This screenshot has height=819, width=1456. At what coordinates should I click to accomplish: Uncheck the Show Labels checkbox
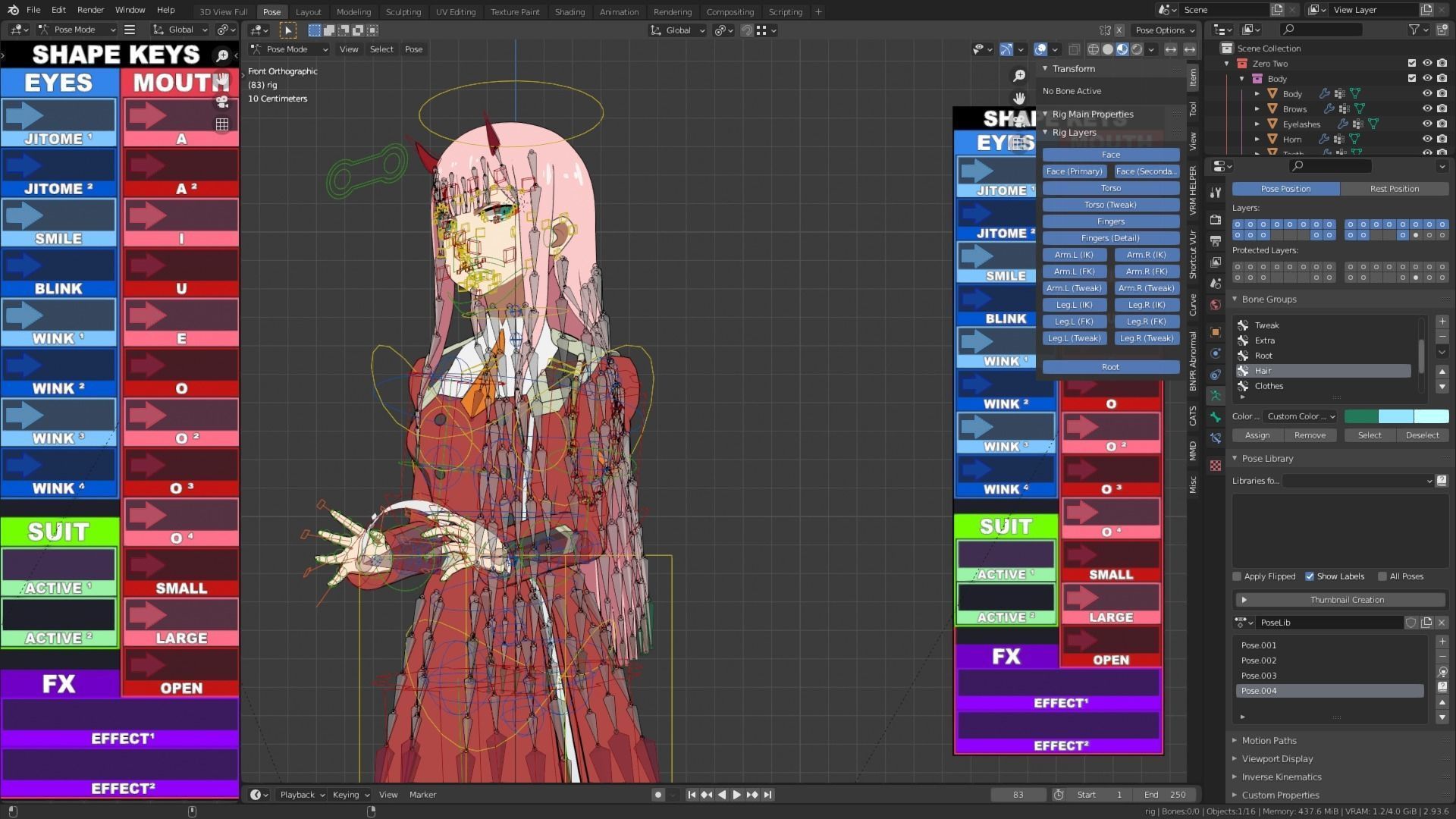(x=1310, y=576)
